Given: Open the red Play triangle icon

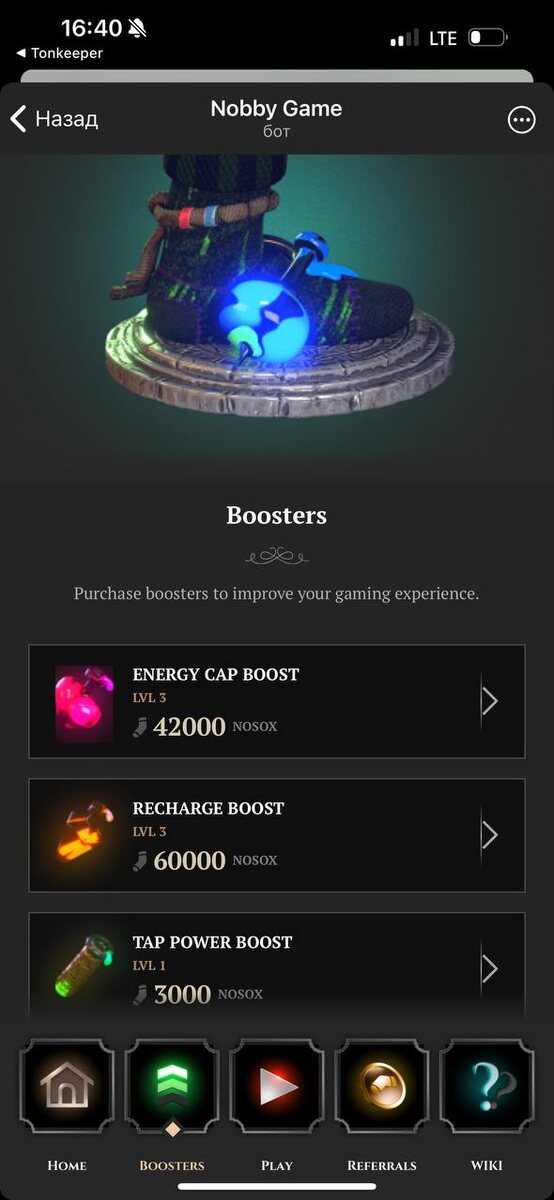Looking at the screenshot, I should click(277, 1086).
